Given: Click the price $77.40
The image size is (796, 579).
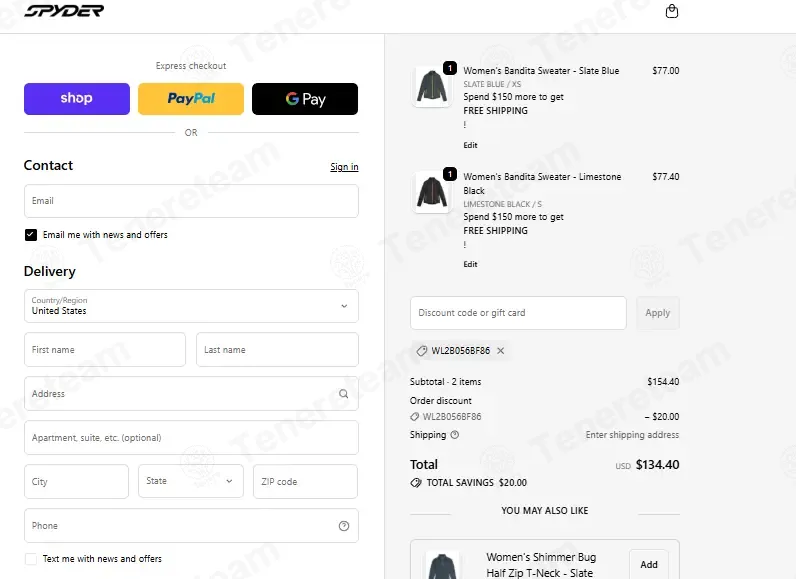Looking at the screenshot, I should click(x=666, y=177).
